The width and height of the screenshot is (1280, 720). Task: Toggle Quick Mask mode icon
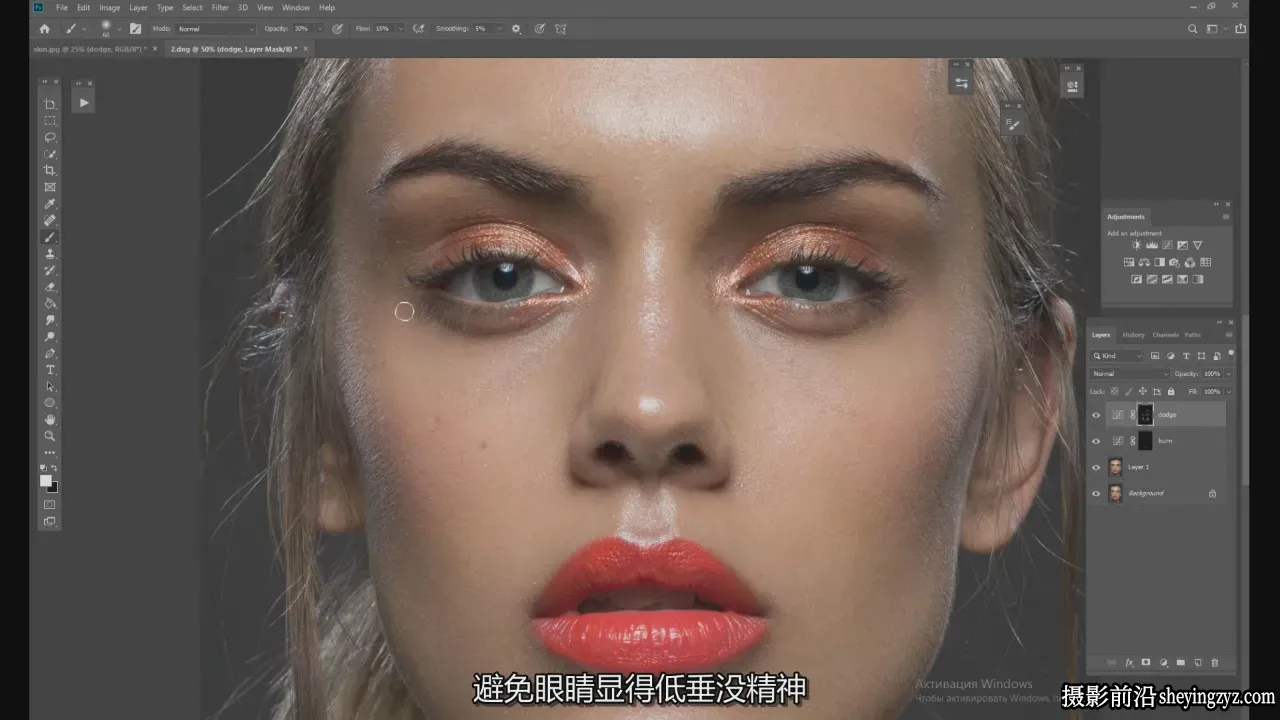click(x=50, y=504)
